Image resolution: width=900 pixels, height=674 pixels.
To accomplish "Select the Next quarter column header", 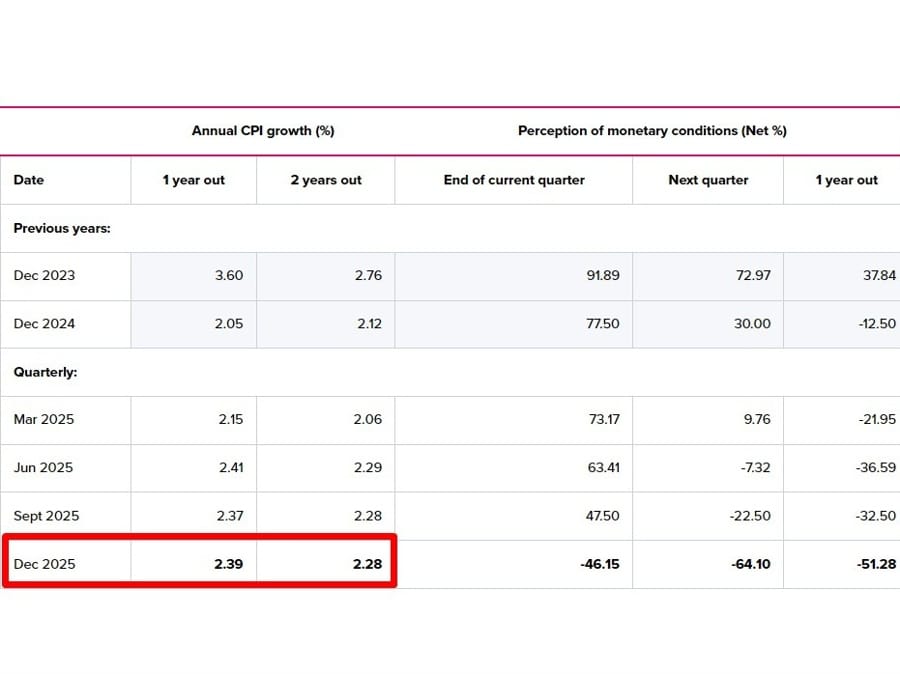I will point(708,180).
